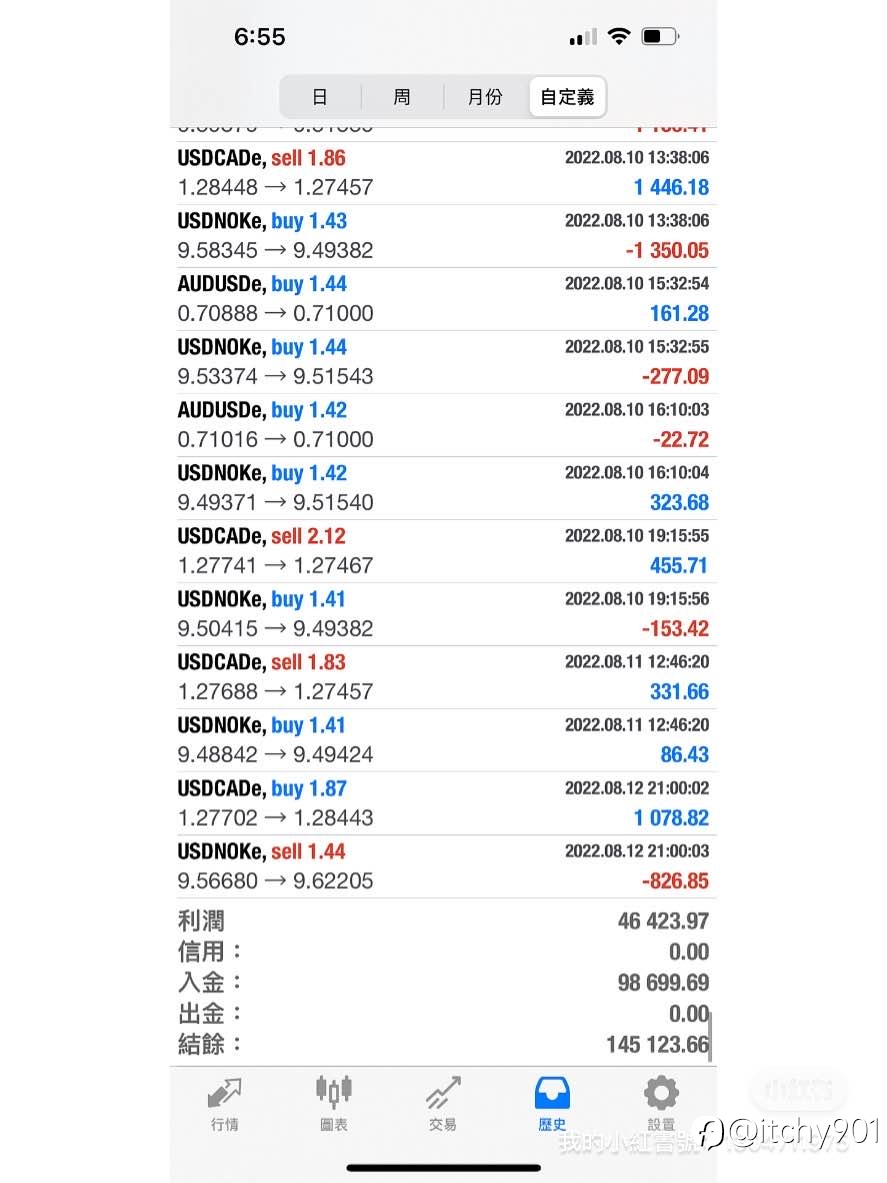Open USDNOKe buy 1.43 trade entry

[444, 236]
